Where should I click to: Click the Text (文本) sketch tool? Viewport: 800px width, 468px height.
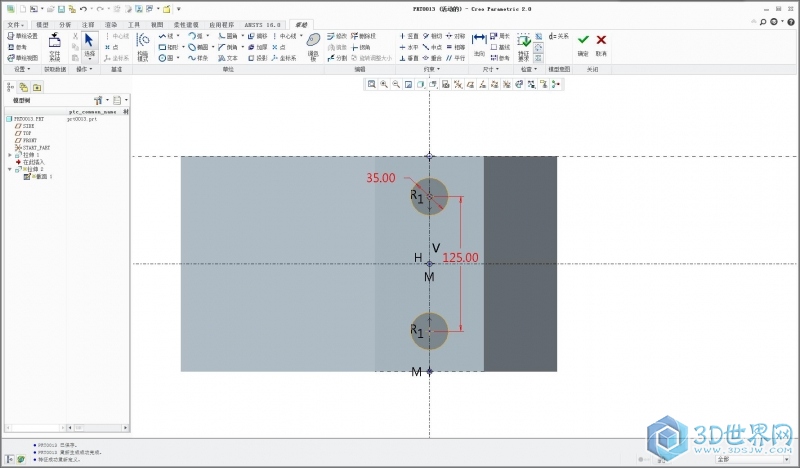(228, 58)
